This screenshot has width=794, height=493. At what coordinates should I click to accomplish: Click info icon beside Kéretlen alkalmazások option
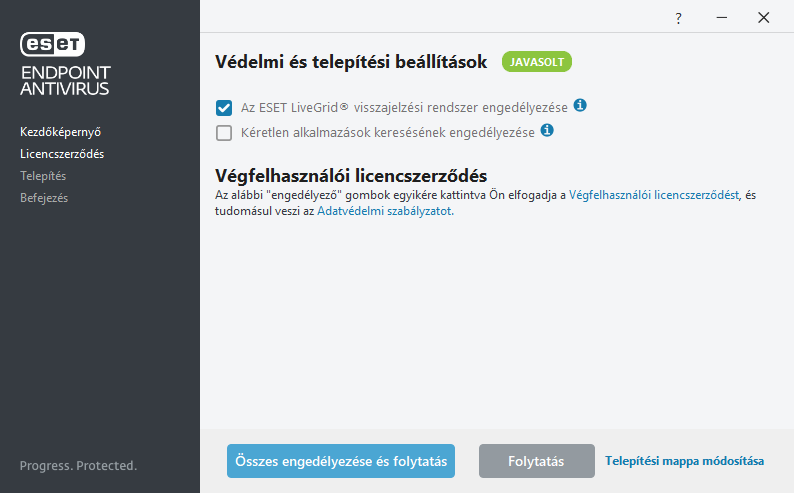click(x=547, y=130)
